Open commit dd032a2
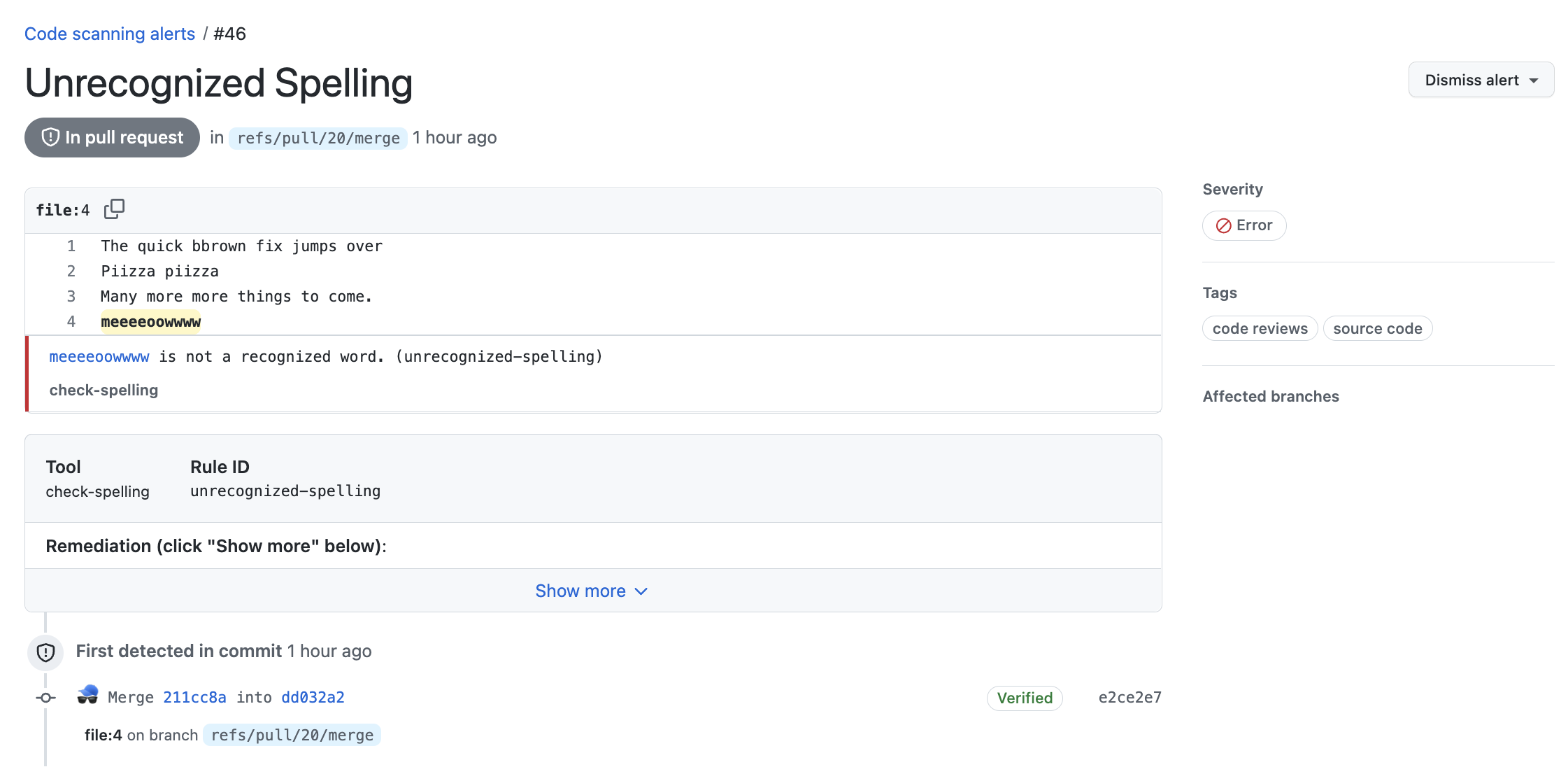Image resolution: width=1568 pixels, height=781 pixels. pyautogui.click(x=313, y=697)
